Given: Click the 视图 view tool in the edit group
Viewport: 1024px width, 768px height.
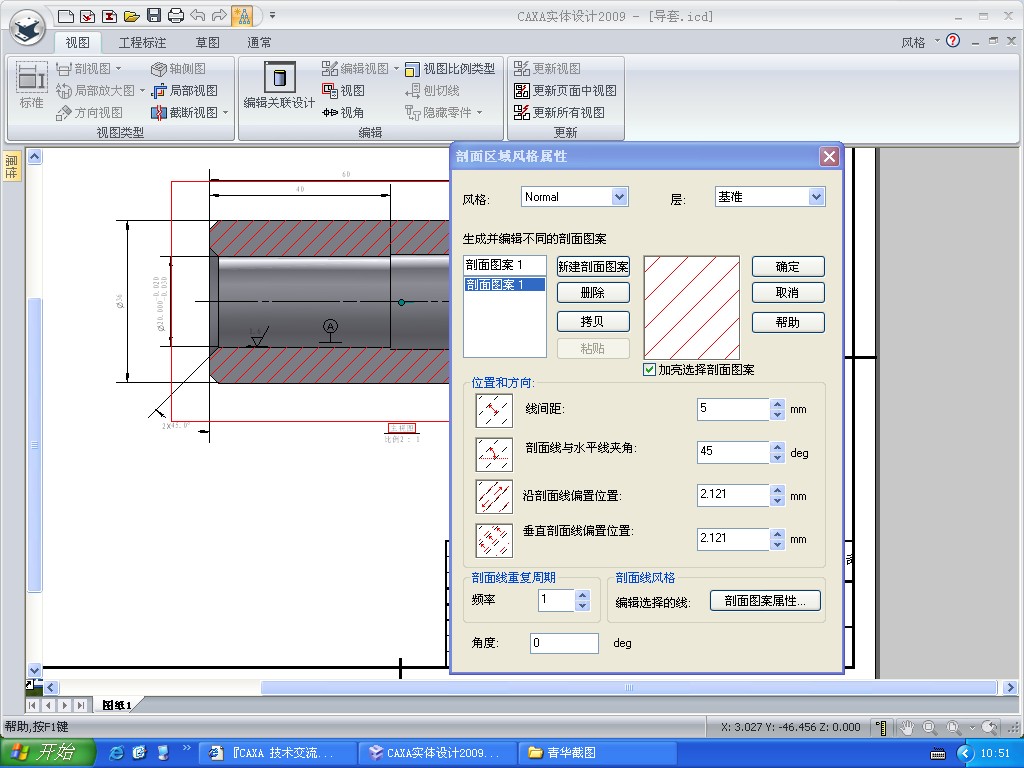Looking at the screenshot, I should point(344,91).
